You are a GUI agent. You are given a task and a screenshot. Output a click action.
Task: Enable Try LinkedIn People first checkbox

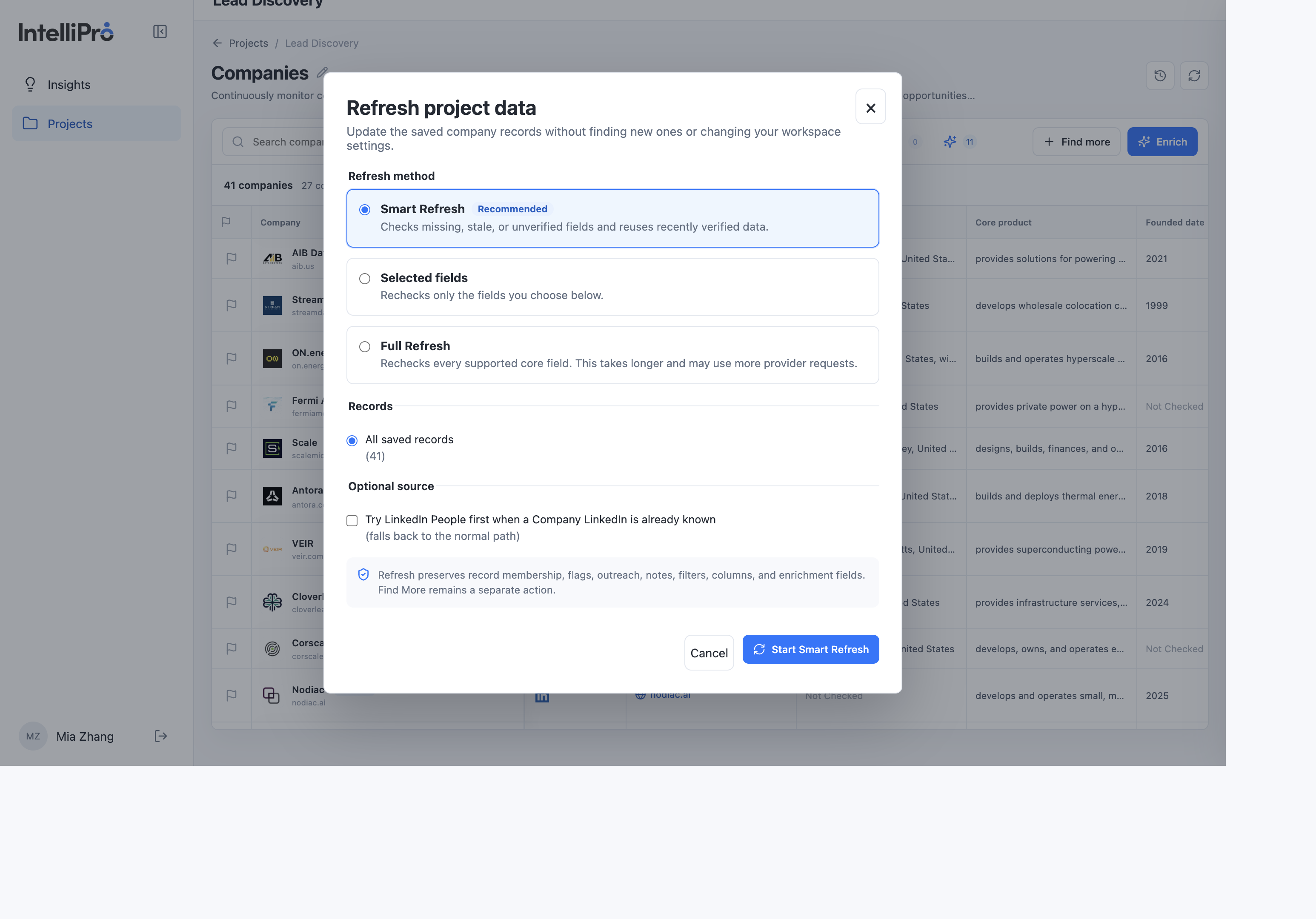[352, 520]
